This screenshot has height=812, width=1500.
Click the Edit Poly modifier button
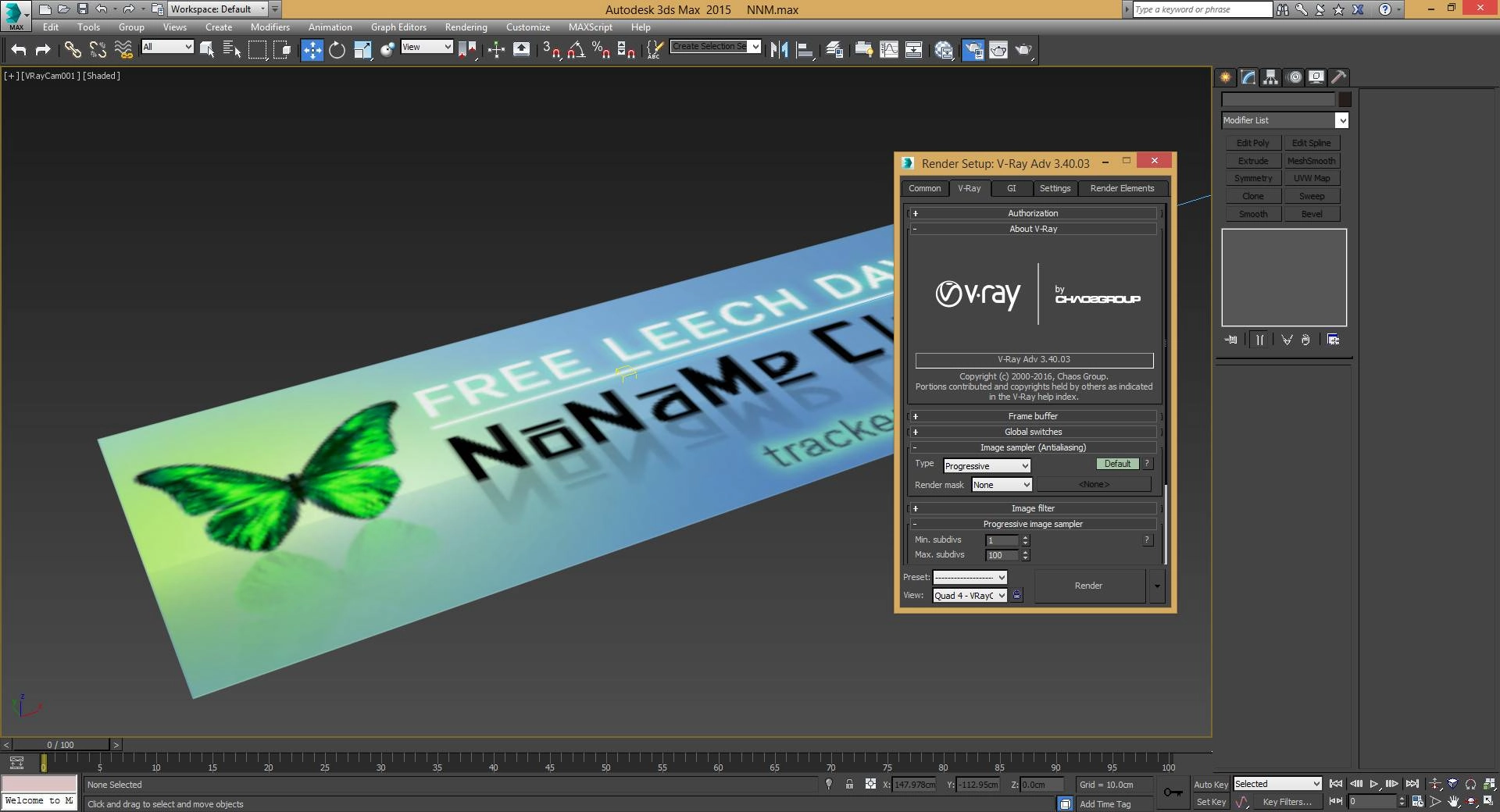pyautogui.click(x=1252, y=143)
